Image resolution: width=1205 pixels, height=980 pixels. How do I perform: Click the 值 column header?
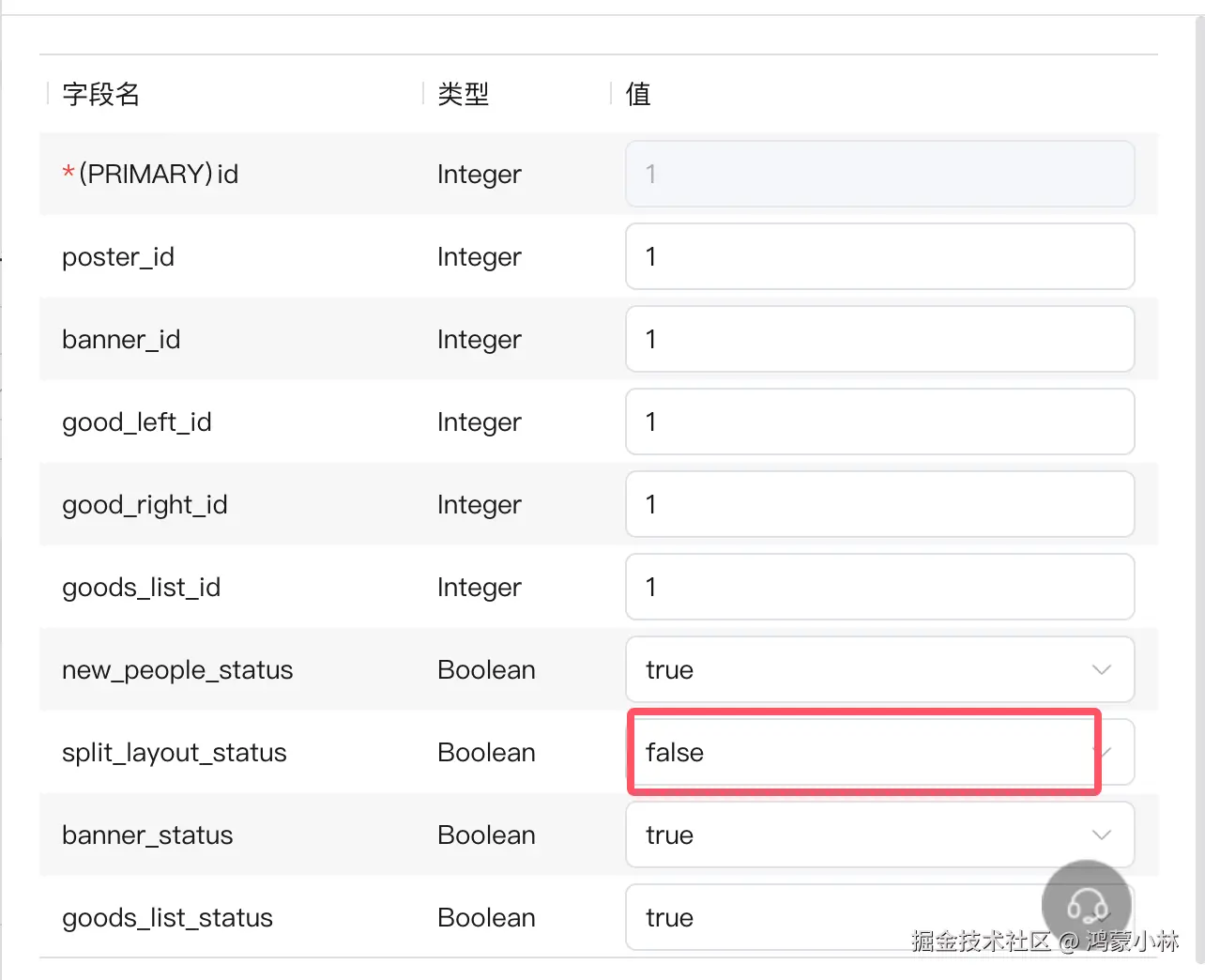coord(638,94)
